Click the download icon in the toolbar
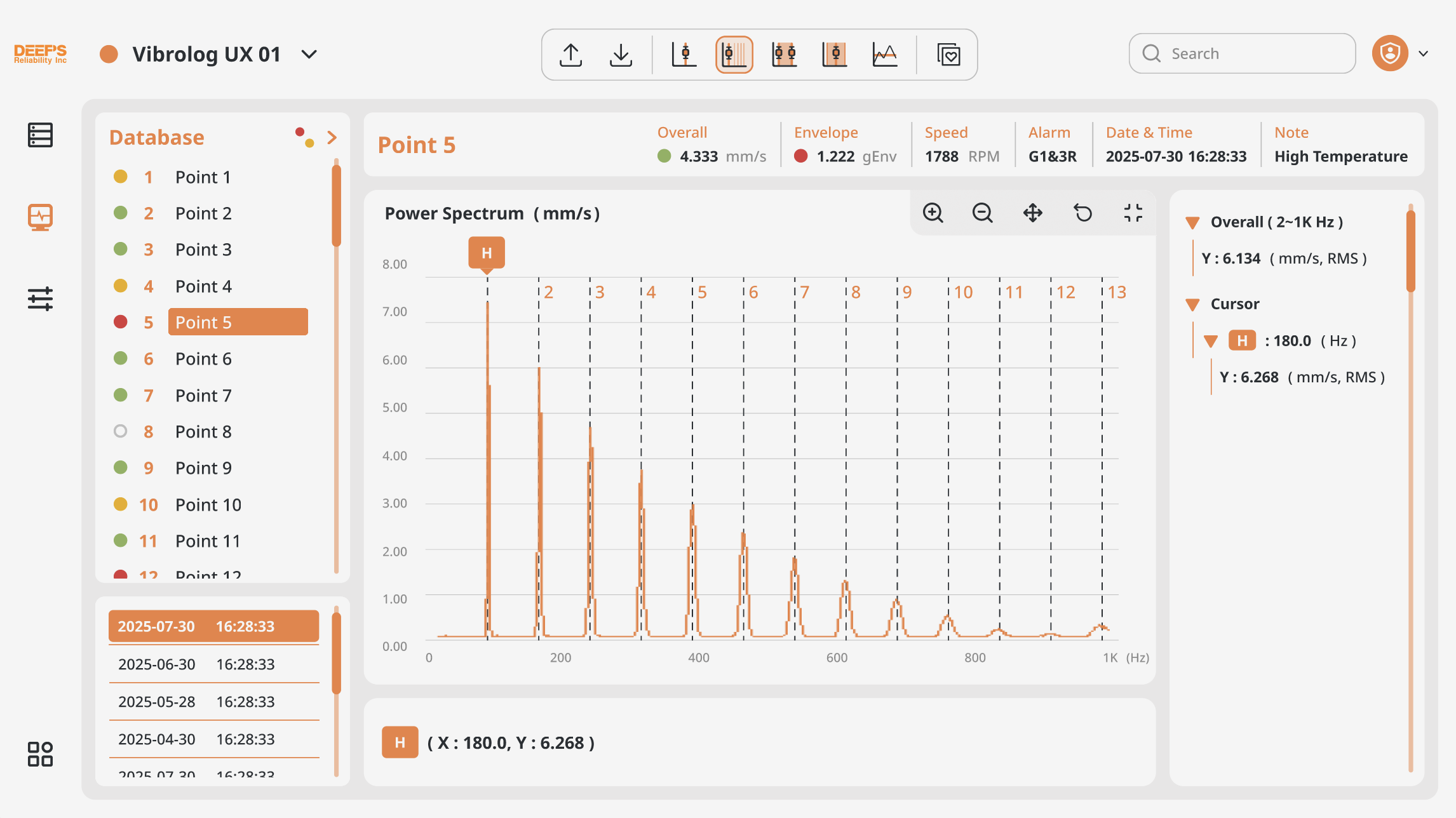1456x818 pixels. click(x=621, y=55)
